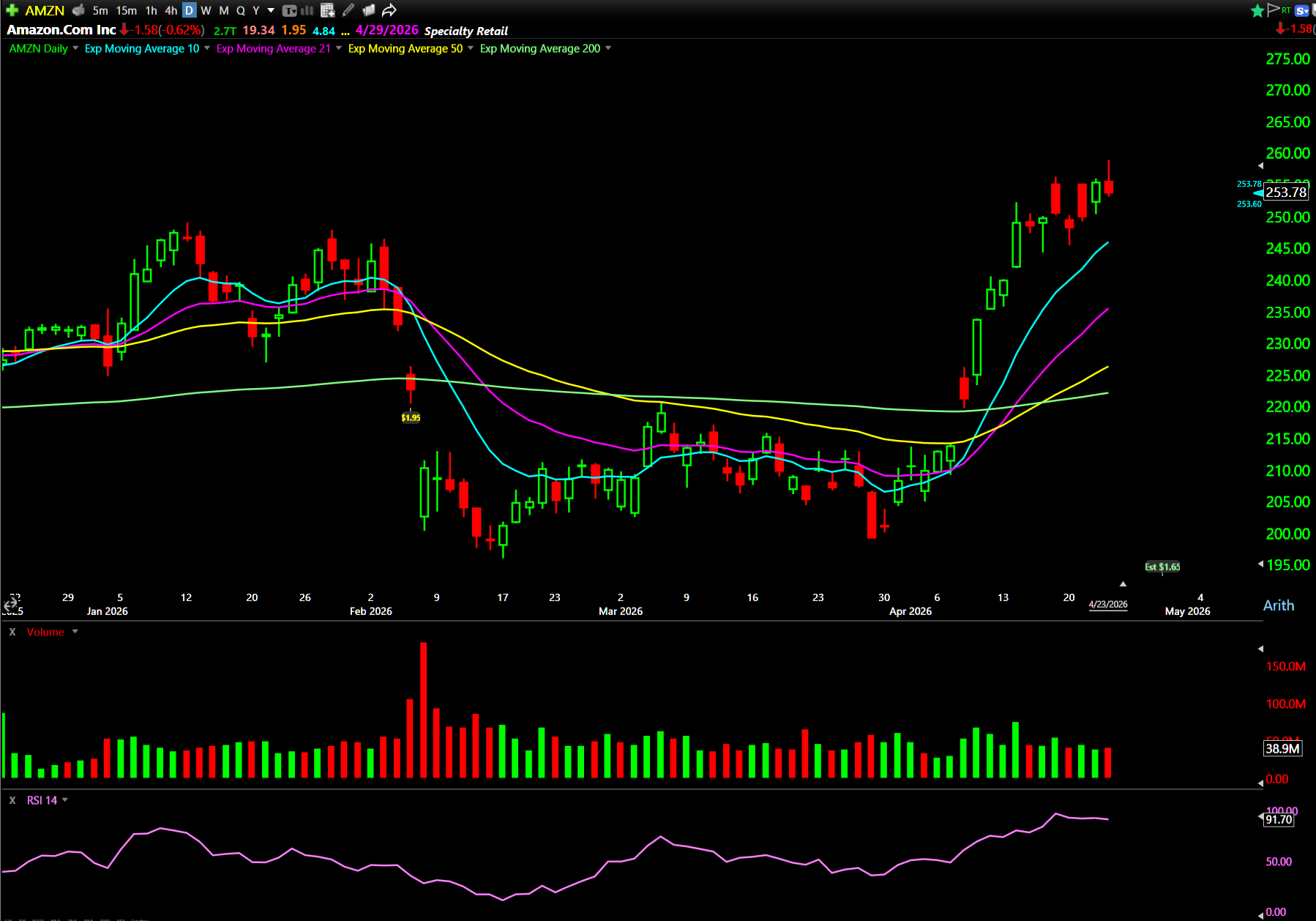Click the flag icon in top right

(x=1274, y=10)
